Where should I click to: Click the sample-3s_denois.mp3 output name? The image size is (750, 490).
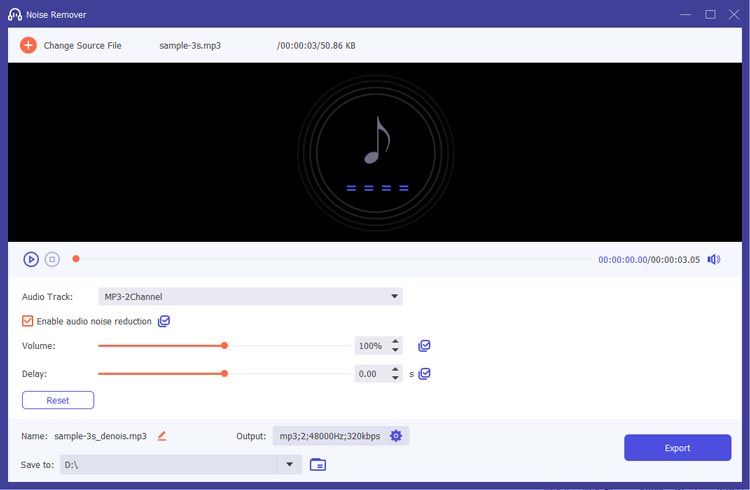click(x=100, y=436)
